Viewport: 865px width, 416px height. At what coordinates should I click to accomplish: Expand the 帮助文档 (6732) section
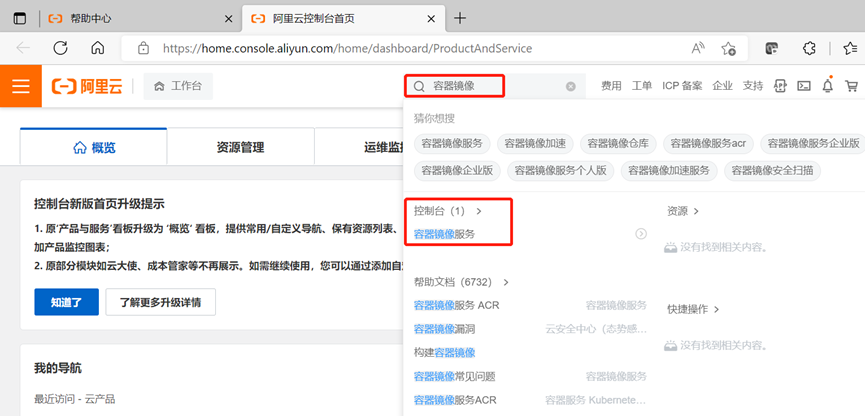pos(461,282)
